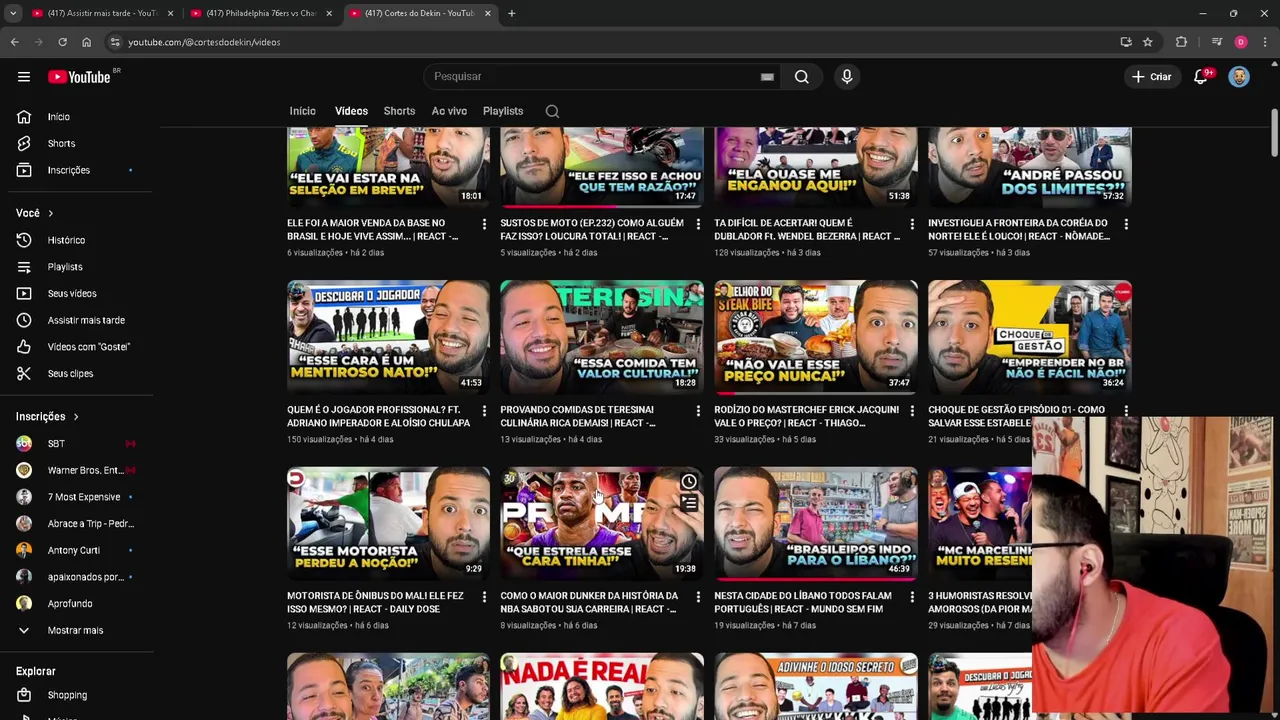This screenshot has width=1280, height=720.
Task: Switch to Philadelphia 76ers browser tab
Action: [260, 13]
